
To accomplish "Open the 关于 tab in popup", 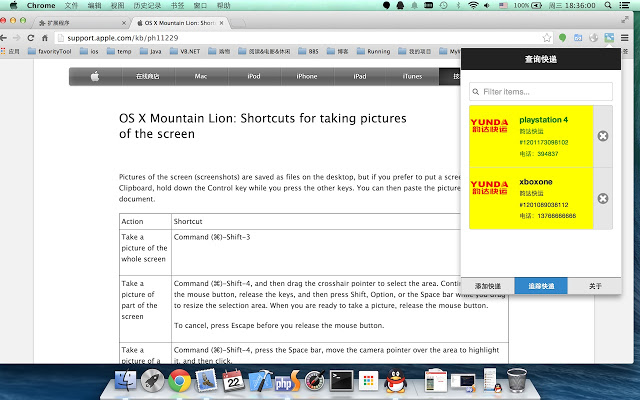I will 595,286.
